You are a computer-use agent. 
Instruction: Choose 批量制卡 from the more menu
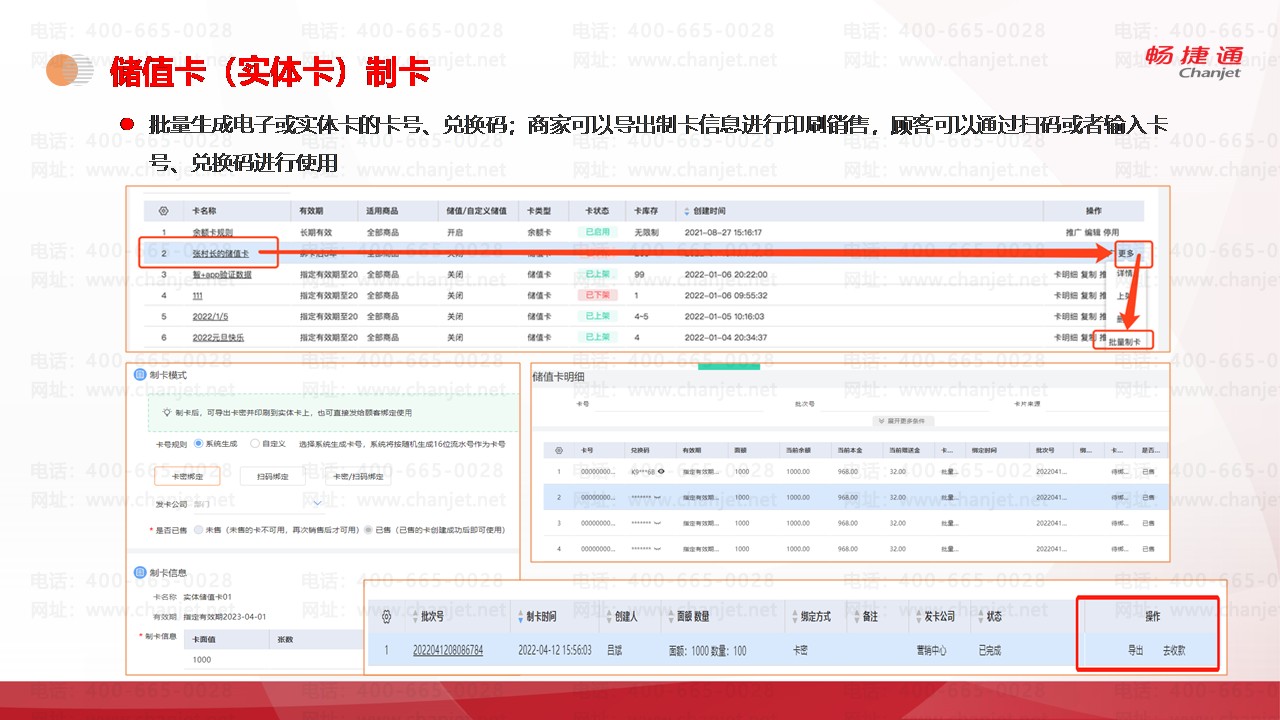1124,341
